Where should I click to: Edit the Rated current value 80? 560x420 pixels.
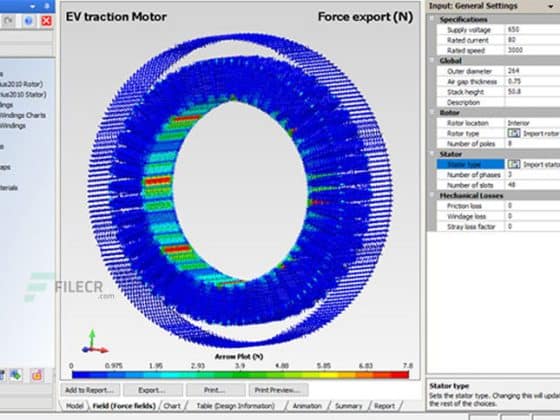(x=532, y=40)
